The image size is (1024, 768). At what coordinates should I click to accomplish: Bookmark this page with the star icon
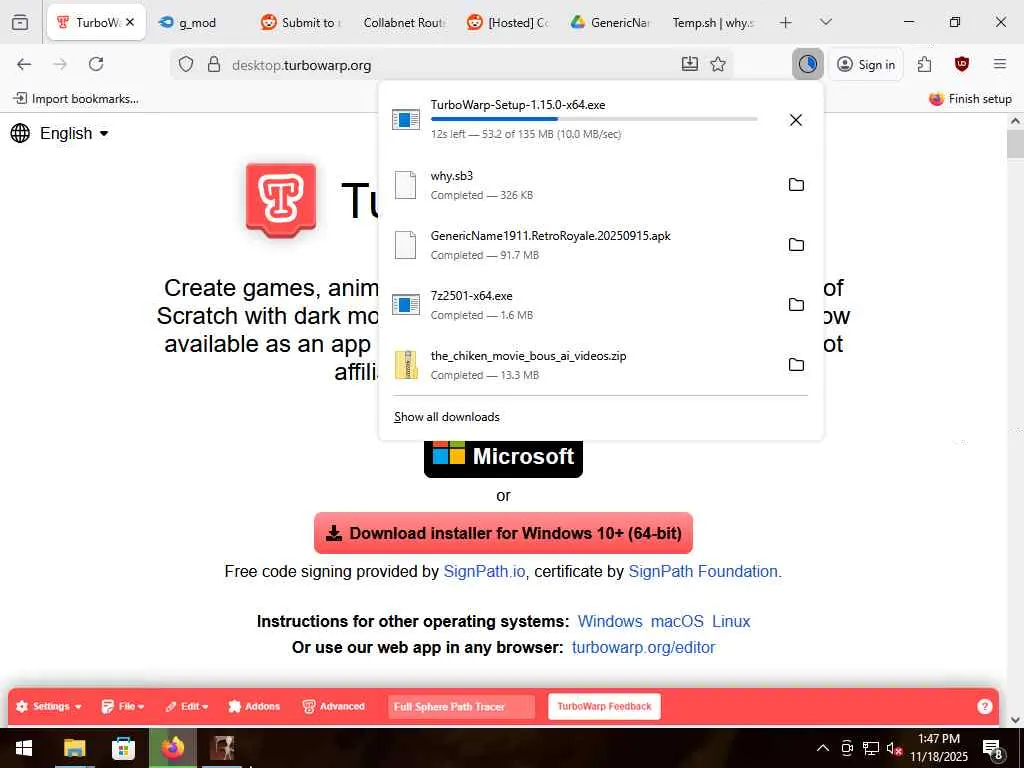(718, 64)
